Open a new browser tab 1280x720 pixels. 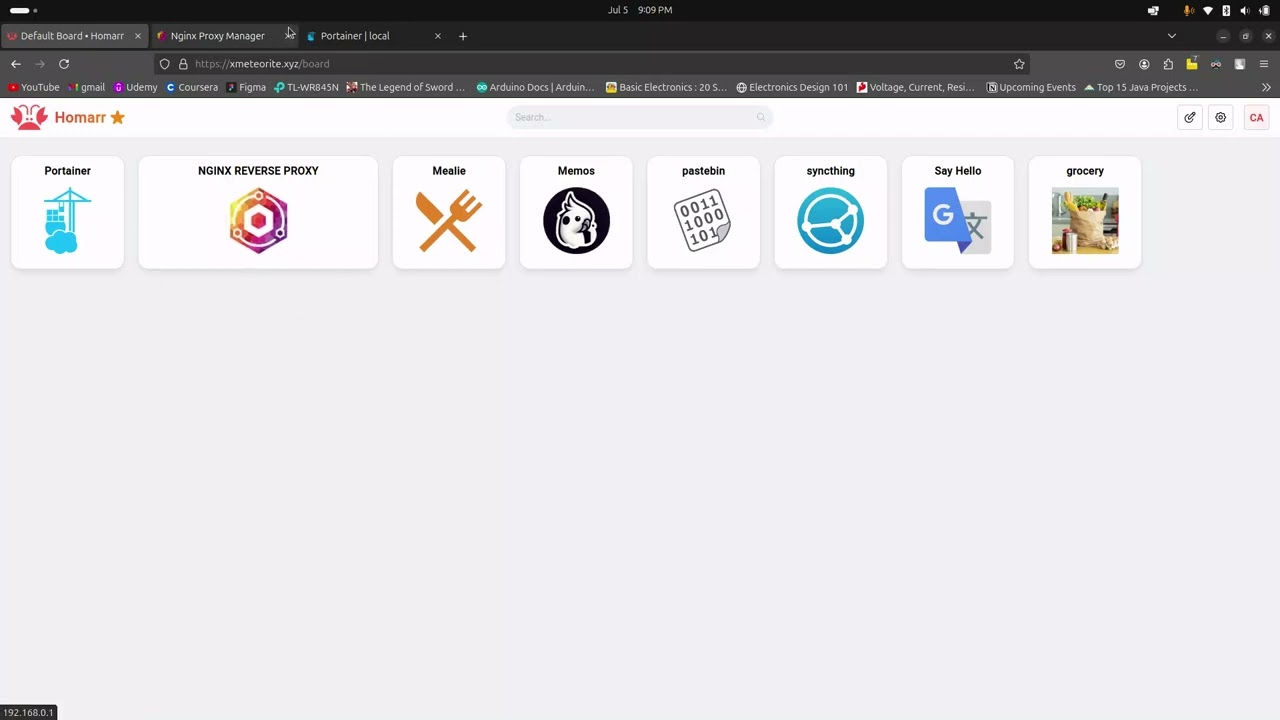coord(463,36)
